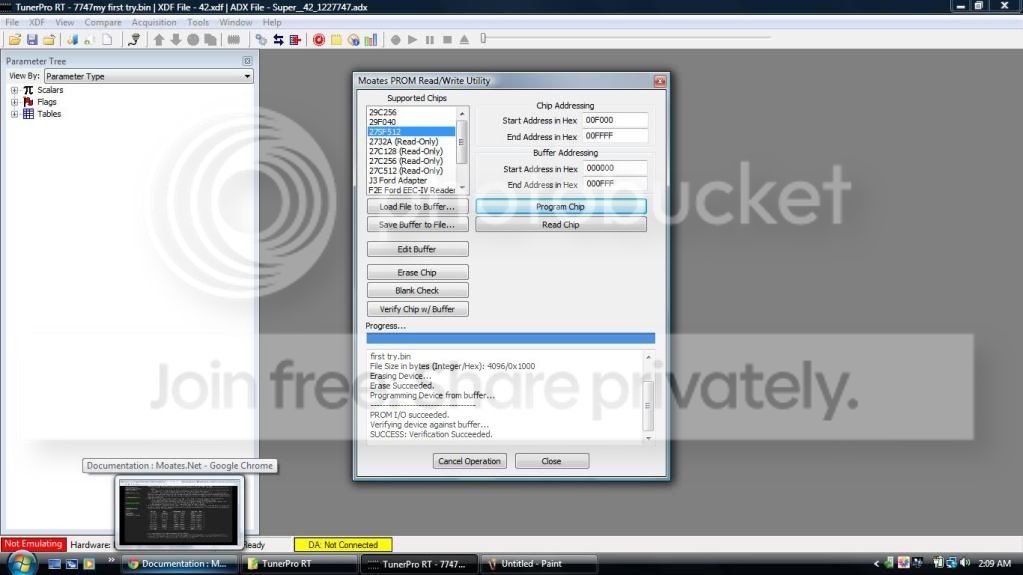Expand the Flags tree node
Image resolution: width=1023 pixels, height=575 pixels.
point(14,102)
